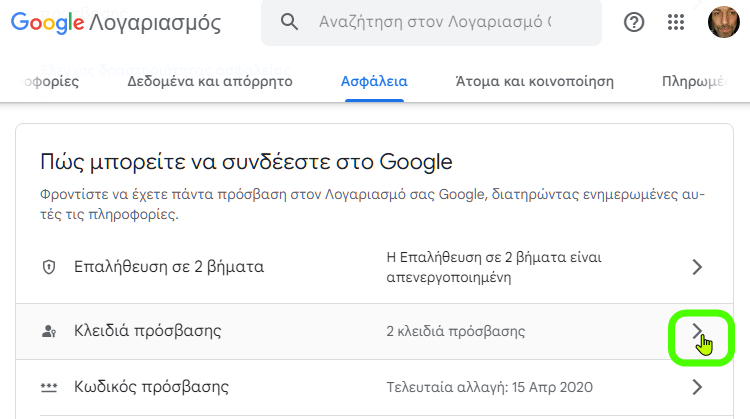
Task: Switch to Δεδομένα και απόρρητο tab
Action: 210,81
